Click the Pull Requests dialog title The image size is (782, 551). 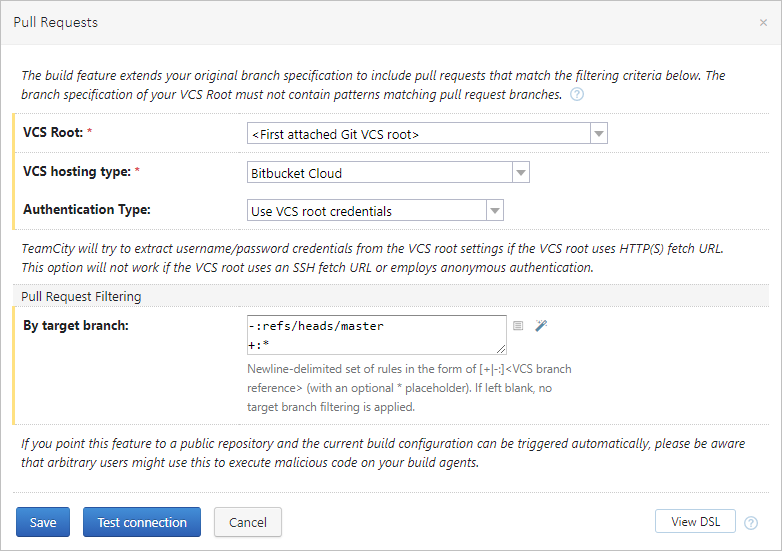[56, 22]
